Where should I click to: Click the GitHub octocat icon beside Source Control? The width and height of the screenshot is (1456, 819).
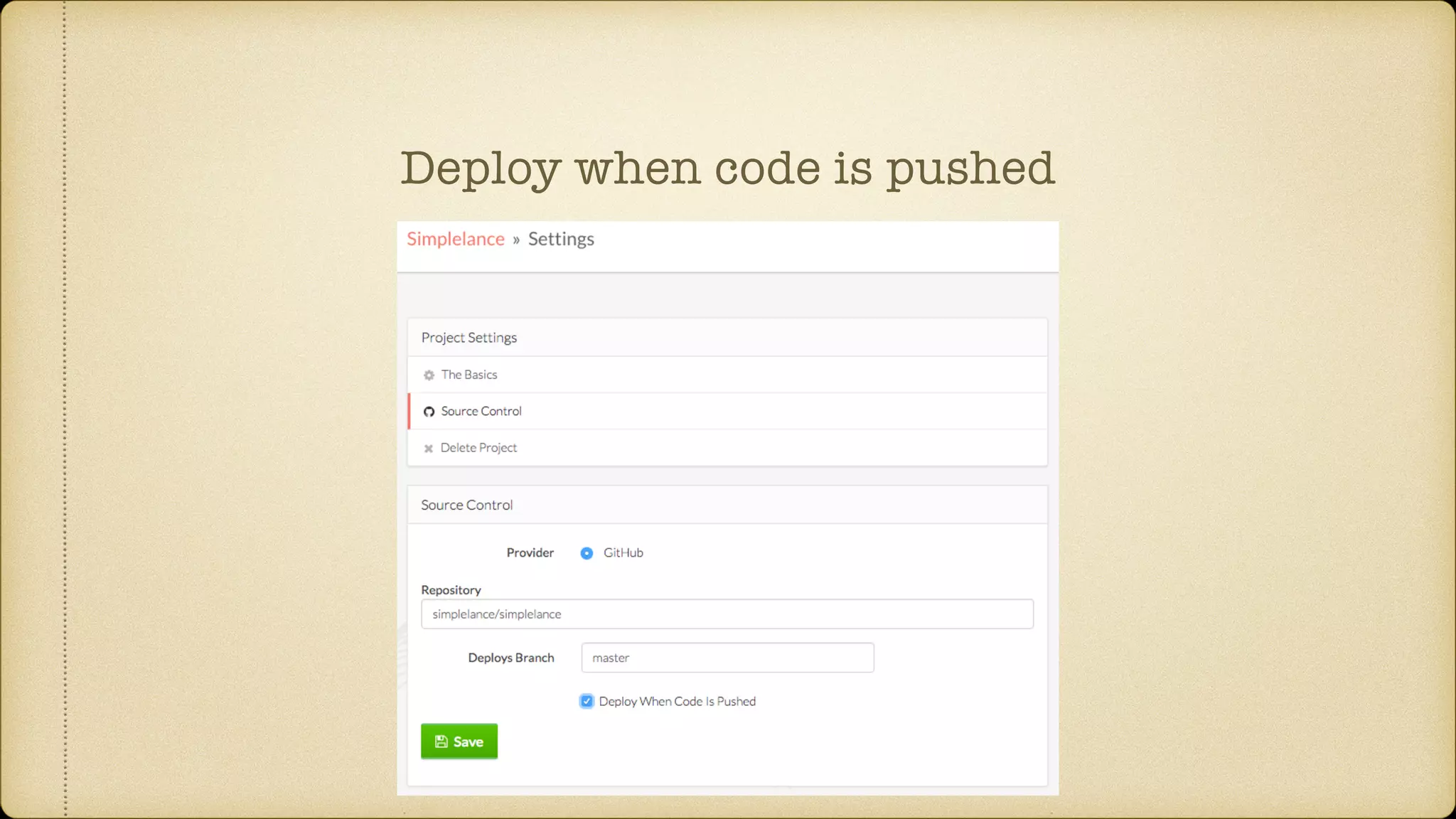pos(429,412)
